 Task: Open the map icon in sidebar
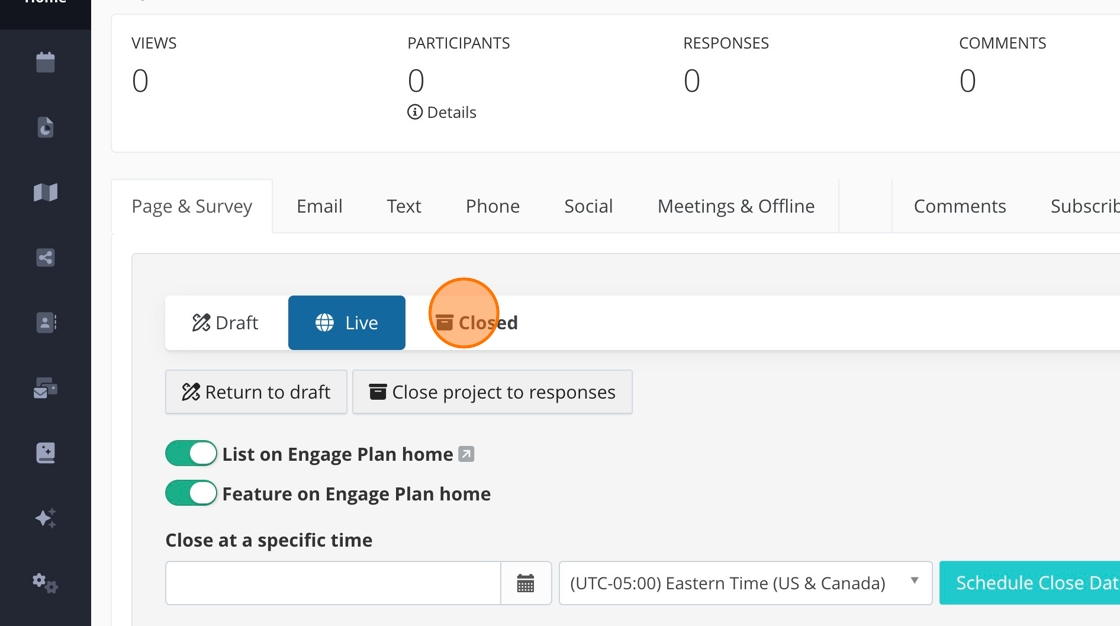(45, 193)
